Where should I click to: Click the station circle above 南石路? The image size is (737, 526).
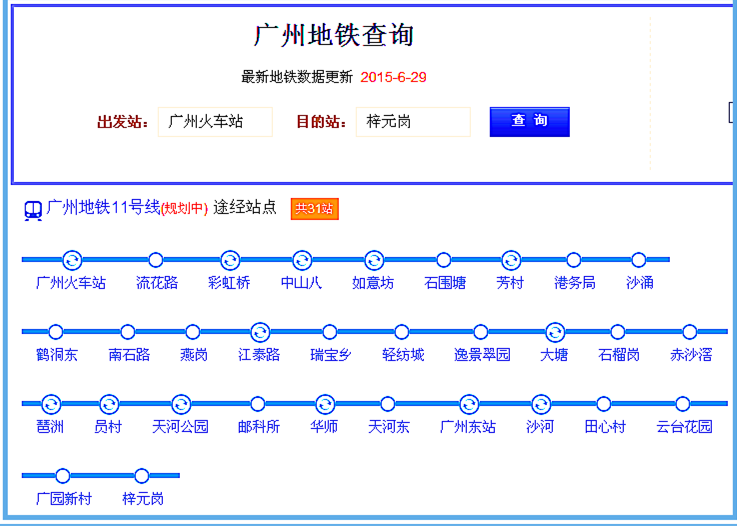coord(127,332)
